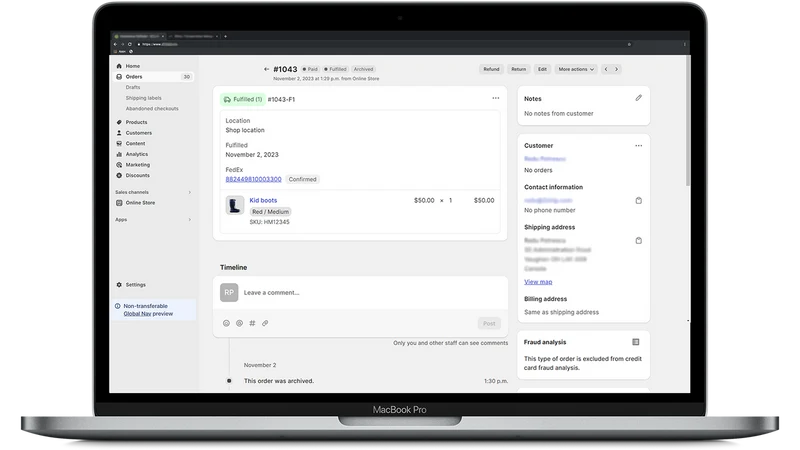Viewport: 800px width, 450px height.
Task: Click the Kid boots thumbnail
Action: (235, 206)
